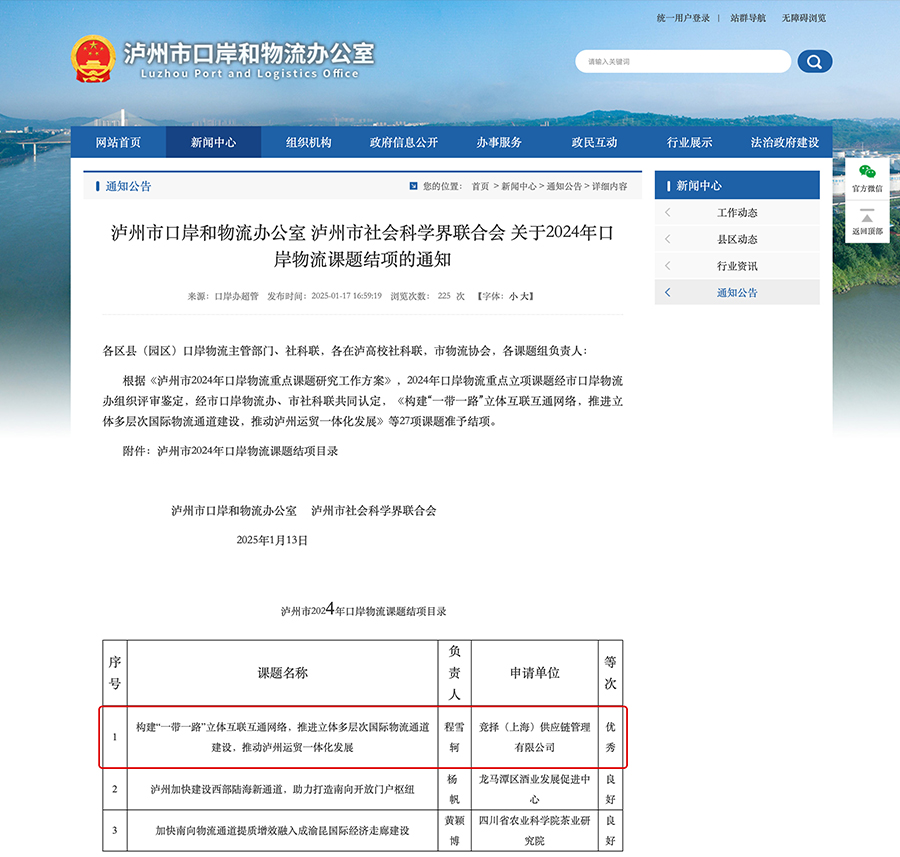The image size is (900, 857).
Task: Open the 组织机构 navigation tab
Action: pos(308,143)
